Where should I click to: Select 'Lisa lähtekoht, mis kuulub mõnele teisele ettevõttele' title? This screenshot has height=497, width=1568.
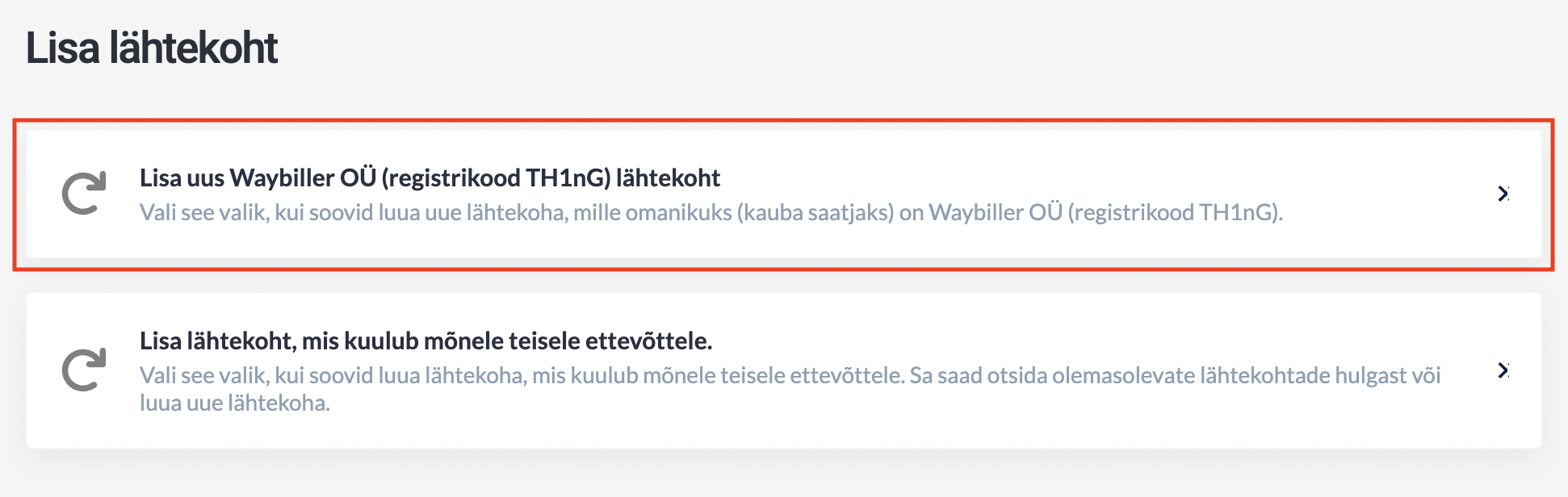[x=426, y=340]
